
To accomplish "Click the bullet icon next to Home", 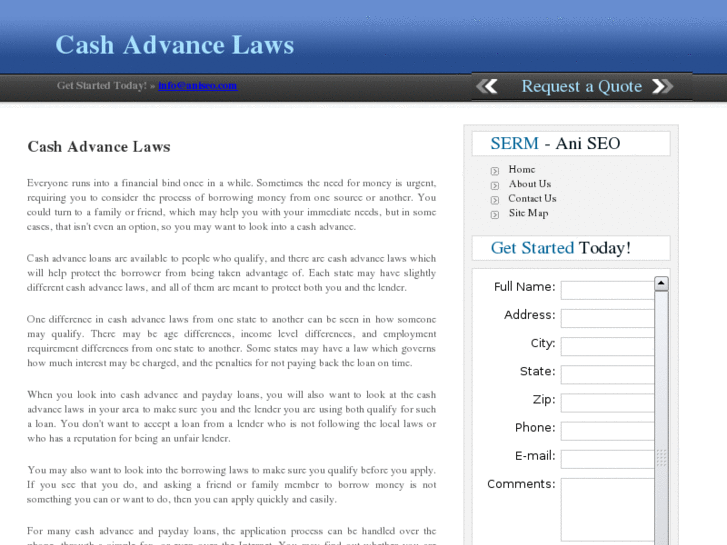I will pos(495,171).
